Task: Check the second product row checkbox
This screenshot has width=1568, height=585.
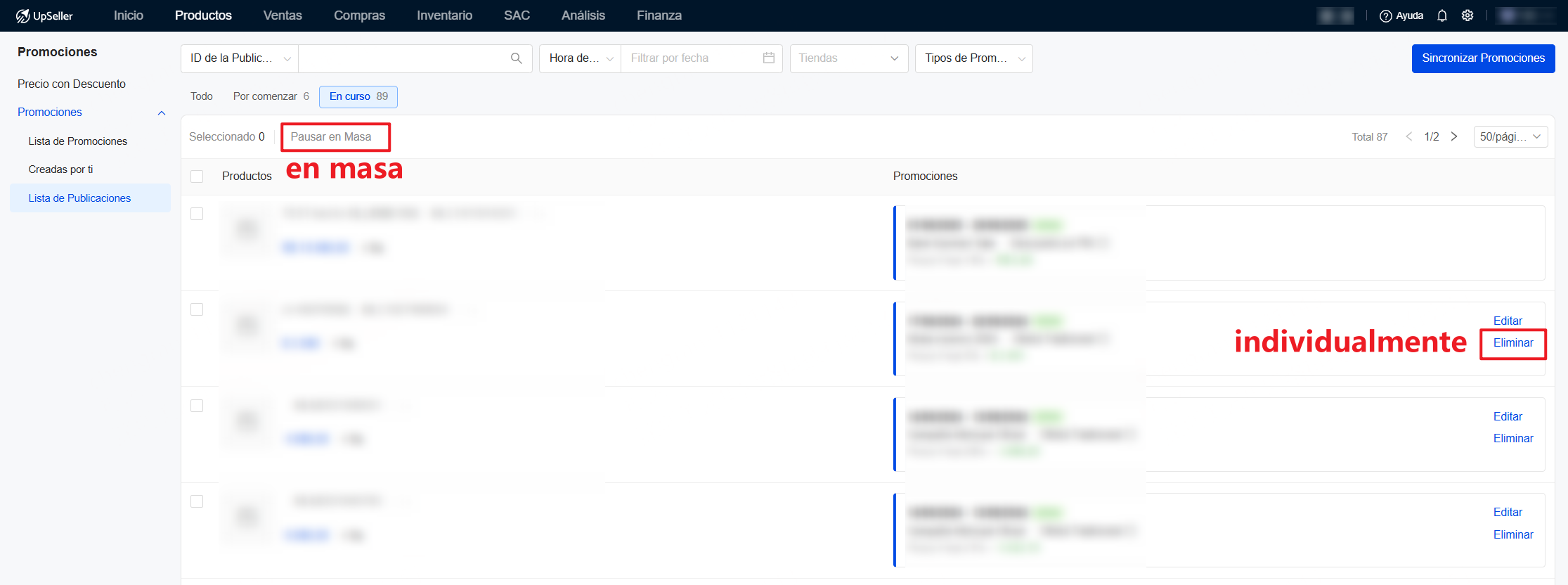Action: click(197, 309)
